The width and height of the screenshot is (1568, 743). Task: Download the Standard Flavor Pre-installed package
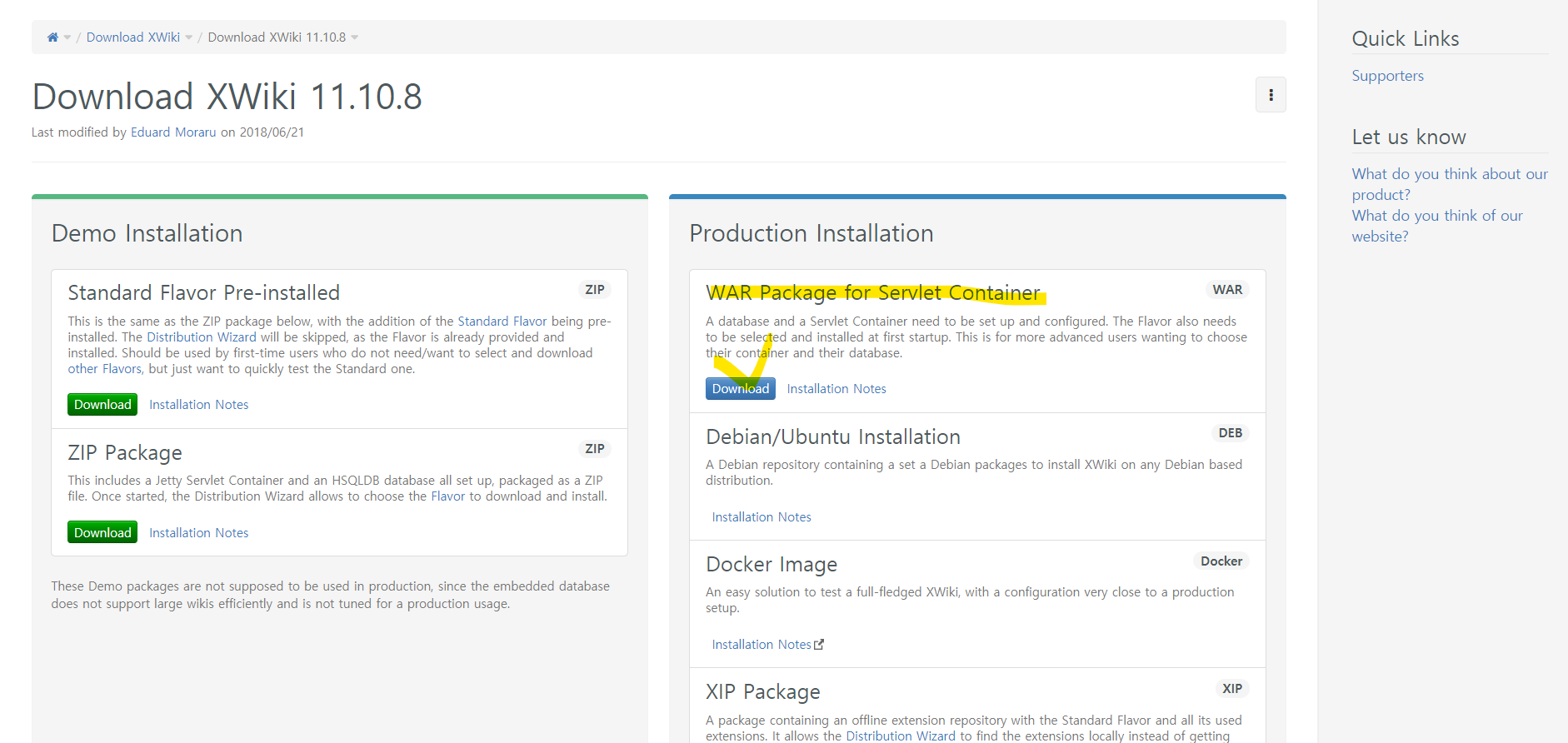click(x=102, y=405)
